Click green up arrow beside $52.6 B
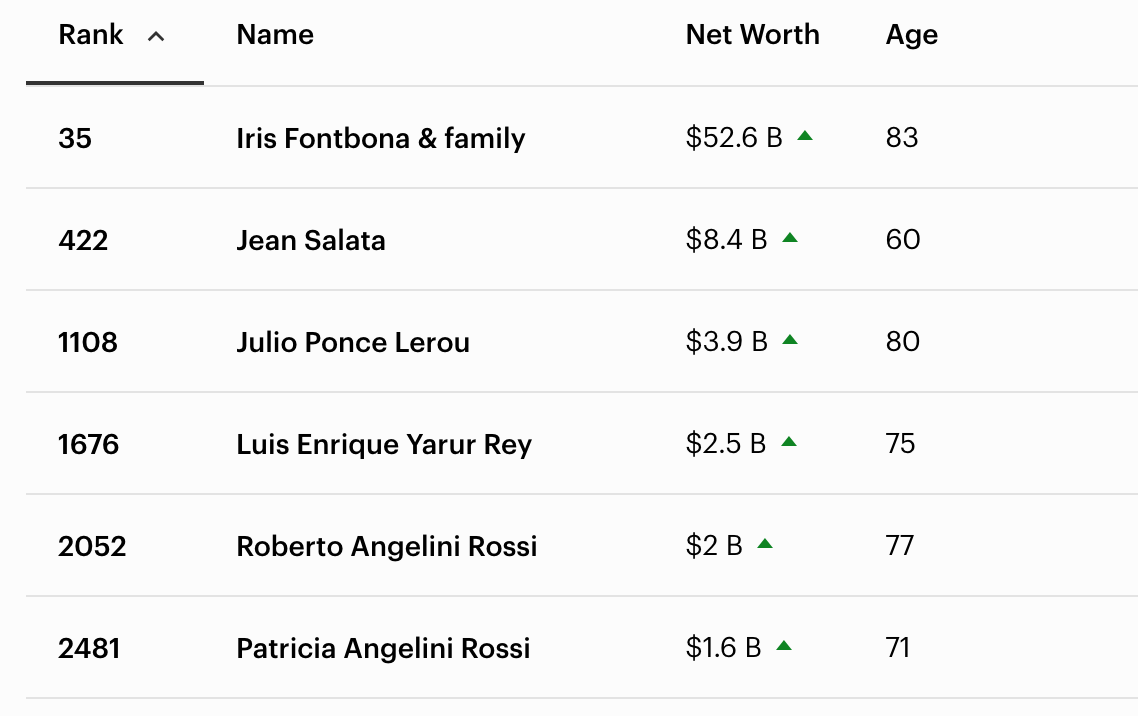1138x716 pixels. pyautogui.click(x=805, y=136)
